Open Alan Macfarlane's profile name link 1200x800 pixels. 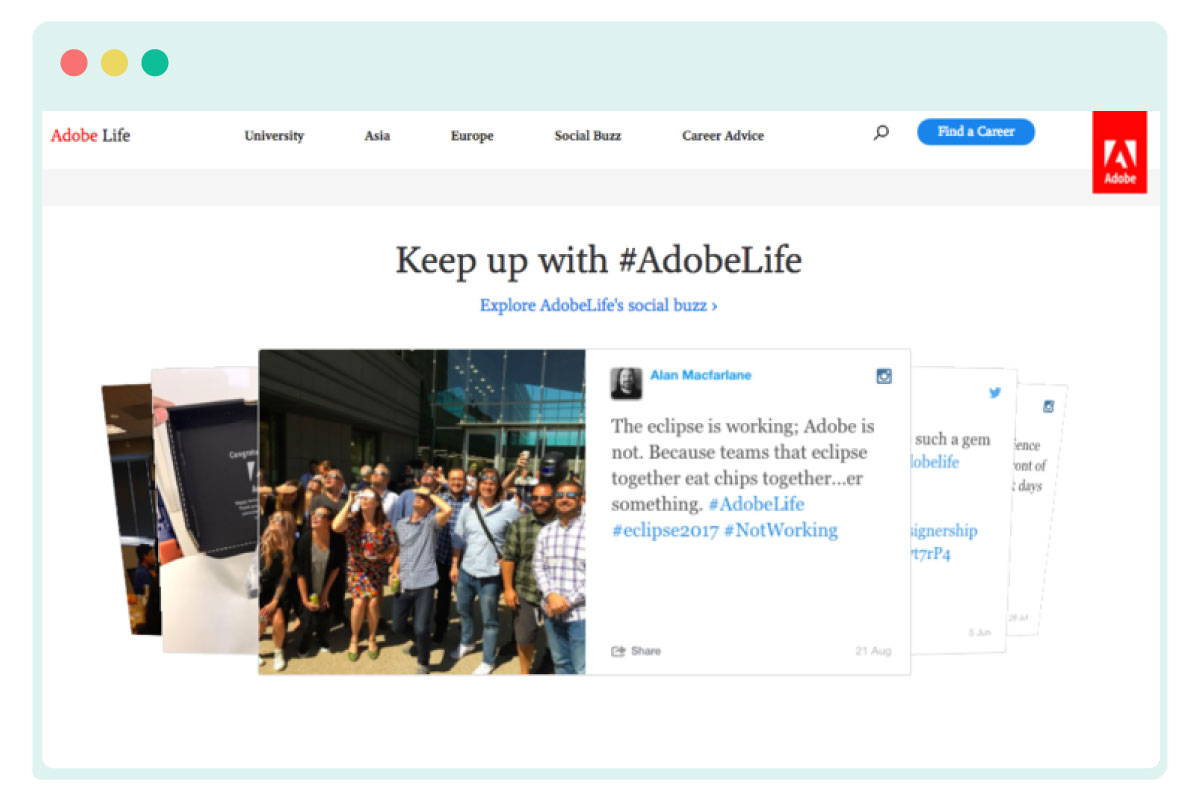pyautogui.click(x=701, y=375)
